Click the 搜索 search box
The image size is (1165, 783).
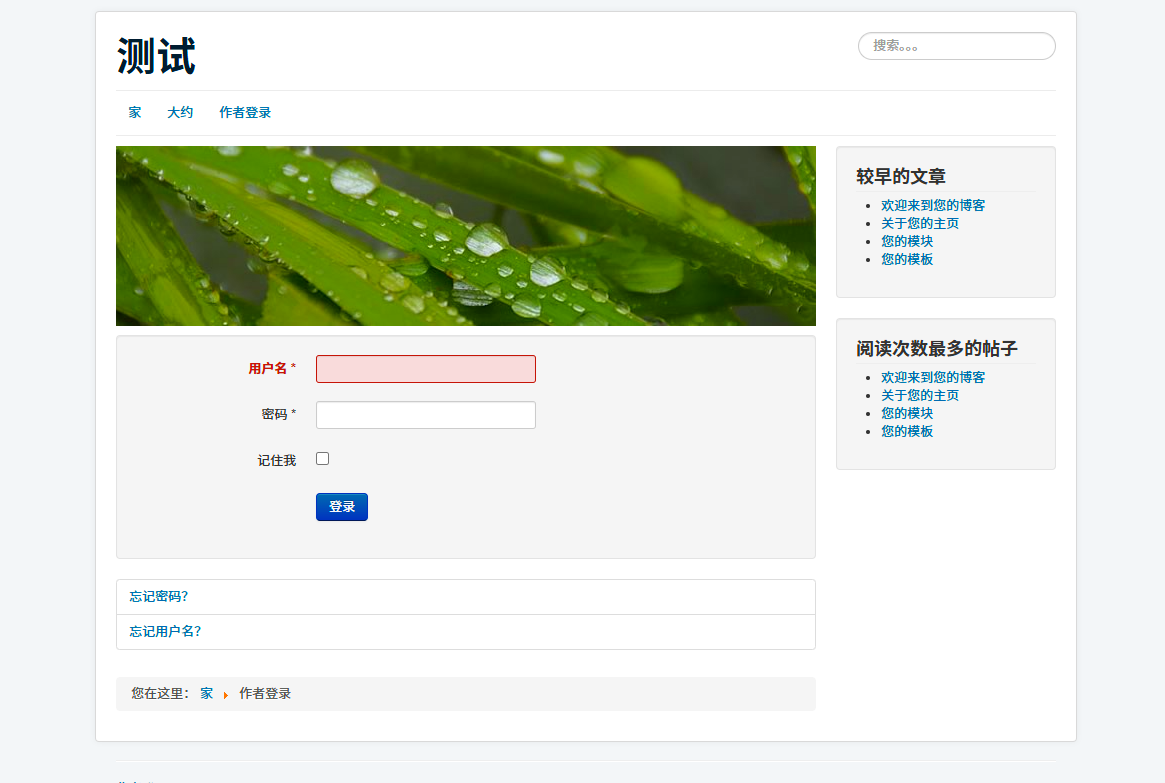(x=956, y=46)
